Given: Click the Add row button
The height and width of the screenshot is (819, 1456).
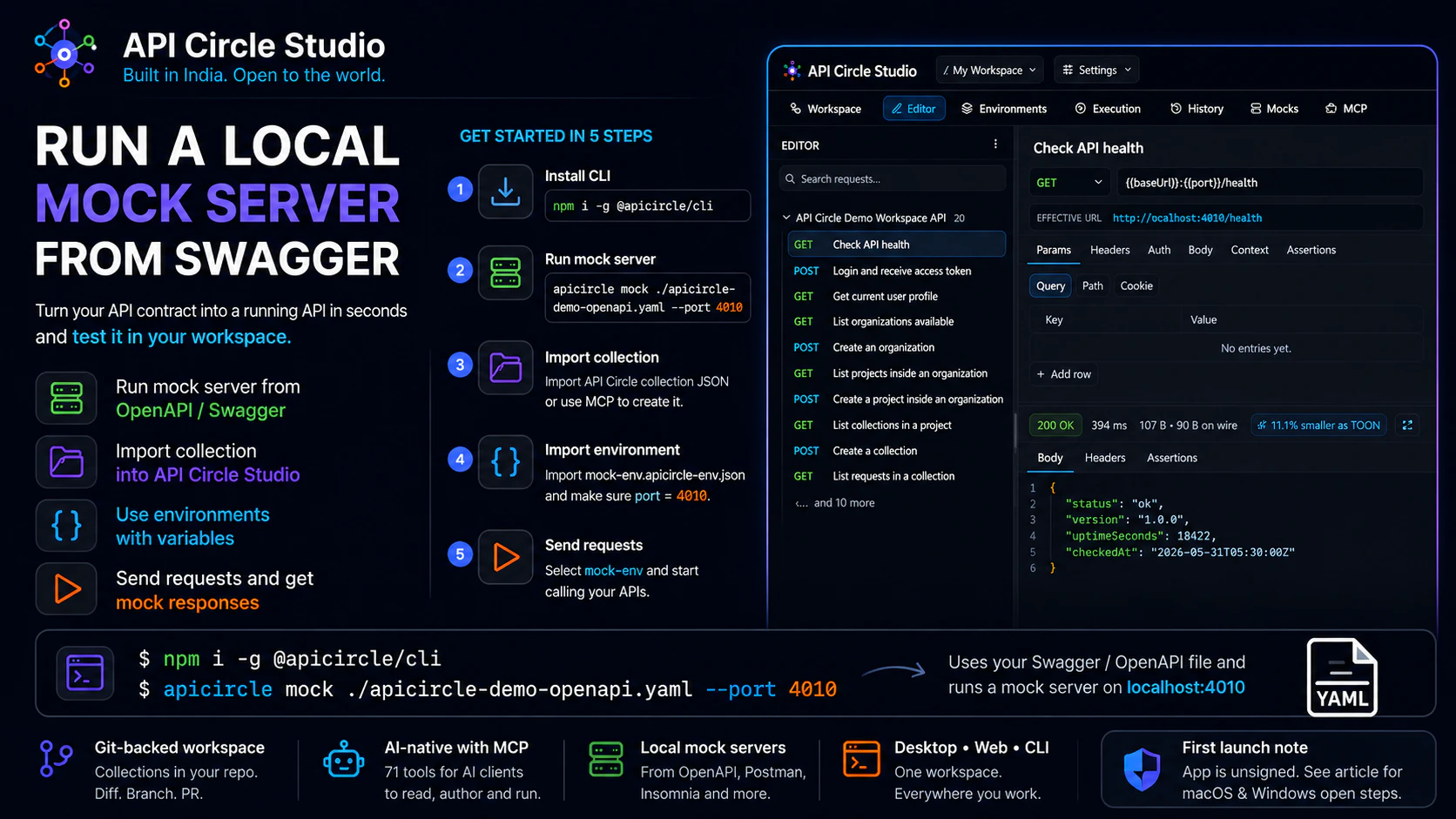Looking at the screenshot, I should (1063, 374).
